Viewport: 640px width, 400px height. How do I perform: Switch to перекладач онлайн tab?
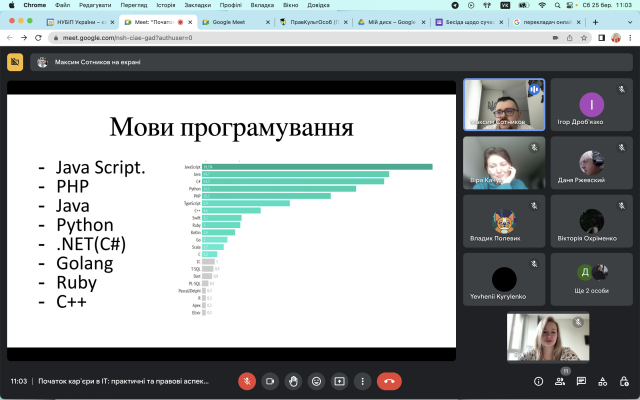(x=547, y=22)
